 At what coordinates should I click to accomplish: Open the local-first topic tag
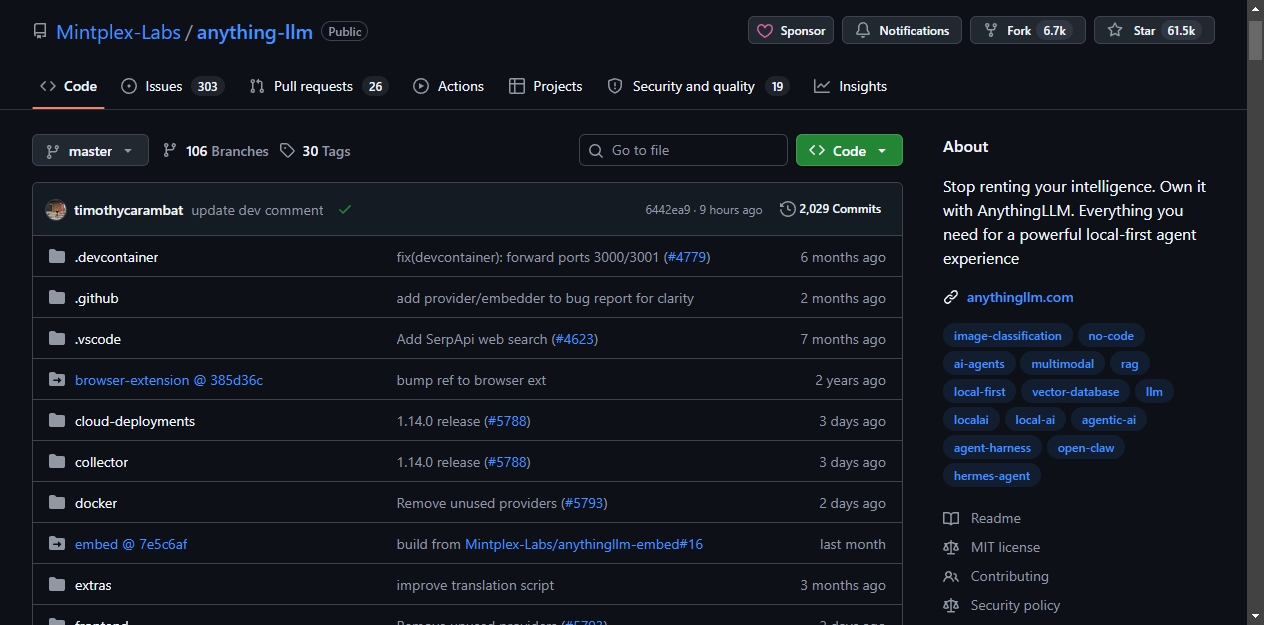pyautogui.click(x=980, y=392)
